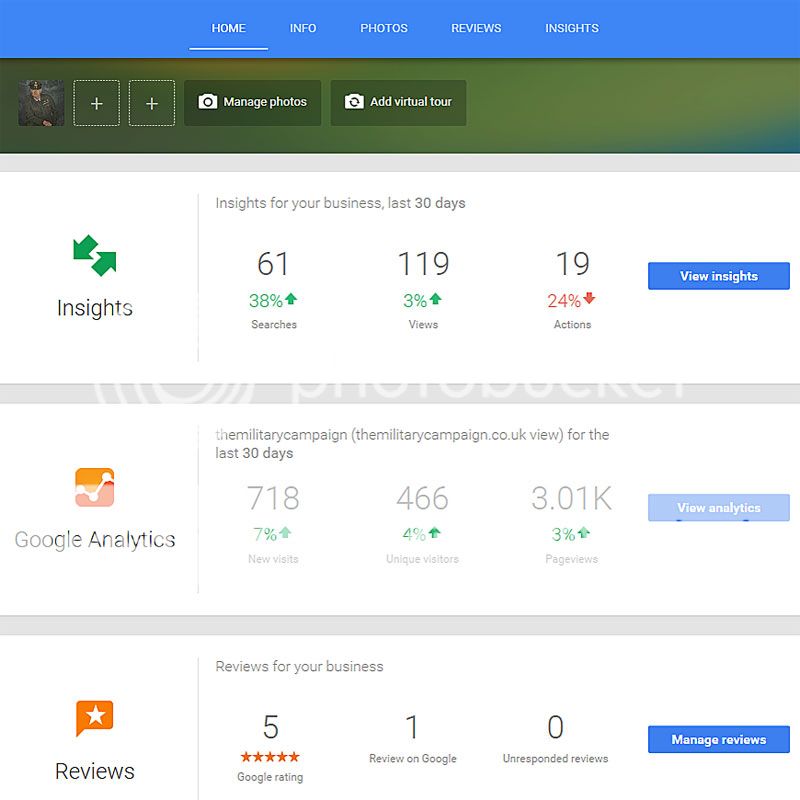The image size is (800, 800).
Task: Click 'Insights for your business, last 30 days'
Action: pyautogui.click(x=340, y=203)
